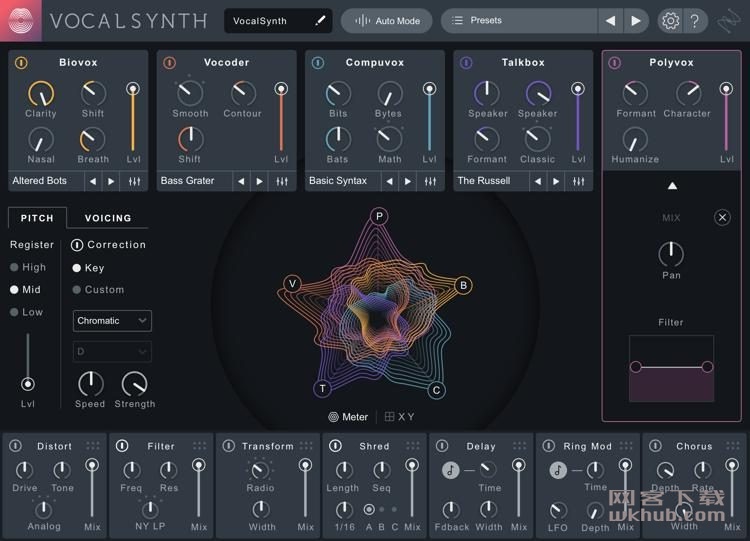
Task: Open the help question mark icon
Action: [x=695, y=21]
